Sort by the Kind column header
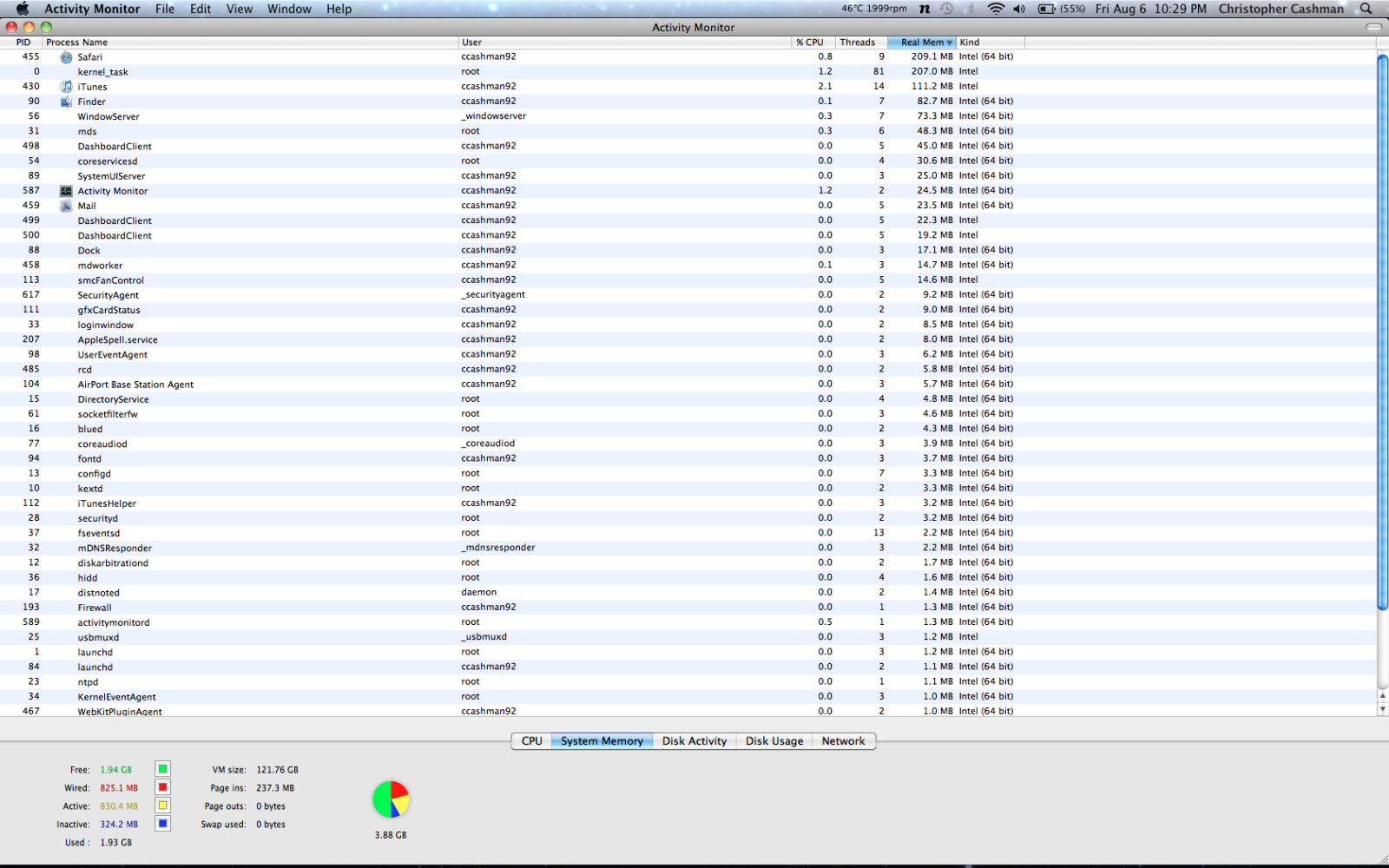 pos(991,43)
